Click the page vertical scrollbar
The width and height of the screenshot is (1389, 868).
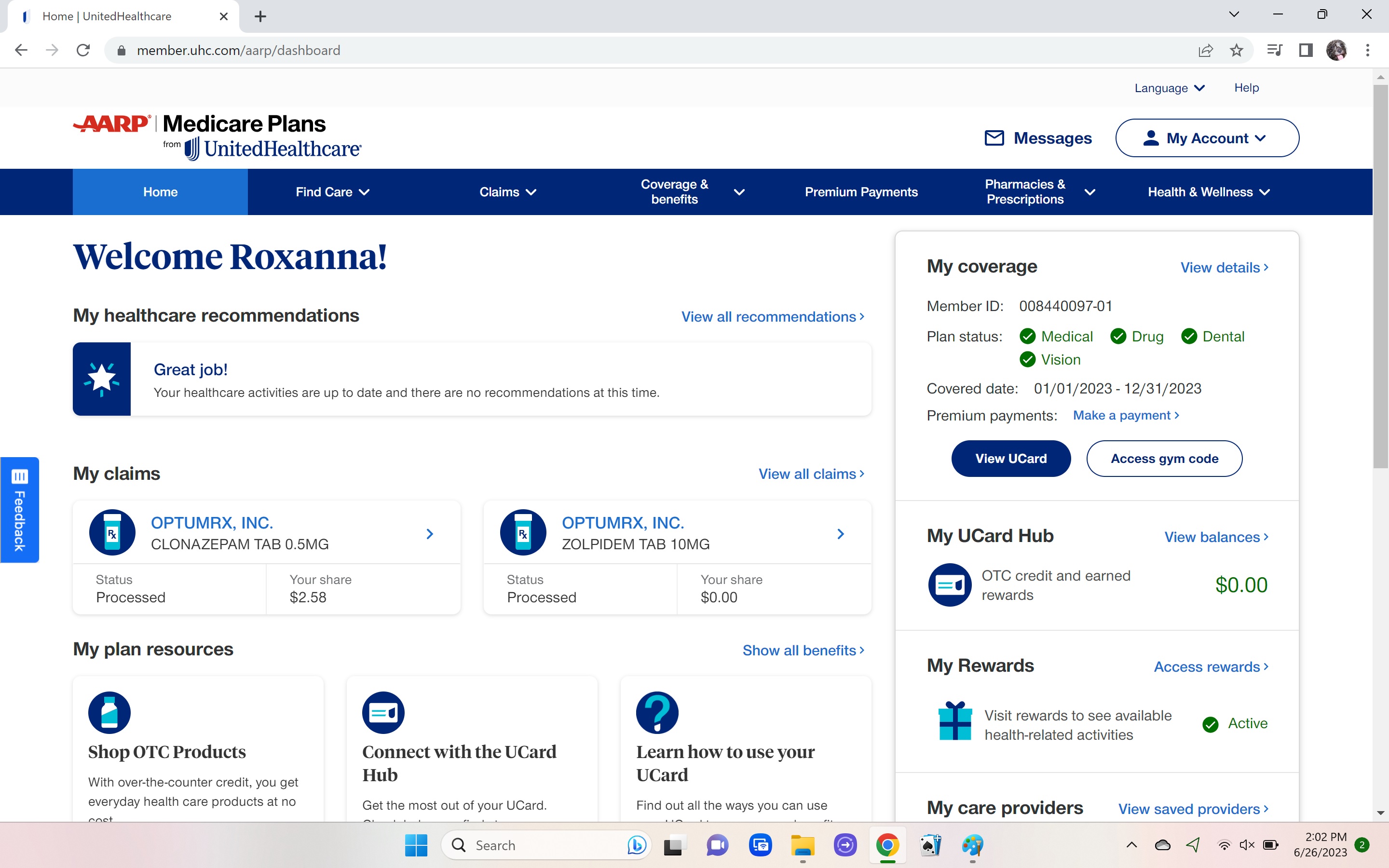coord(1380,275)
